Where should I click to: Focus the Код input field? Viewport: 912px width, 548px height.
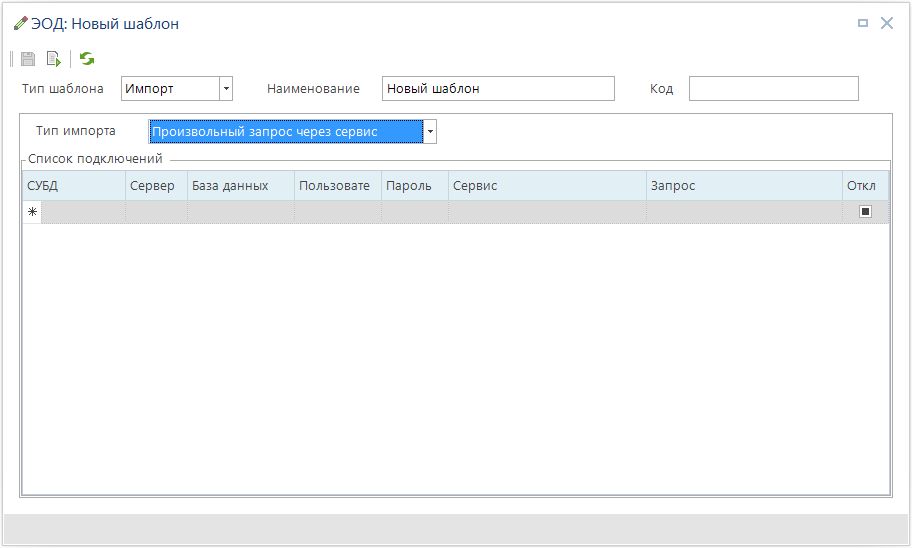[x=773, y=89]
